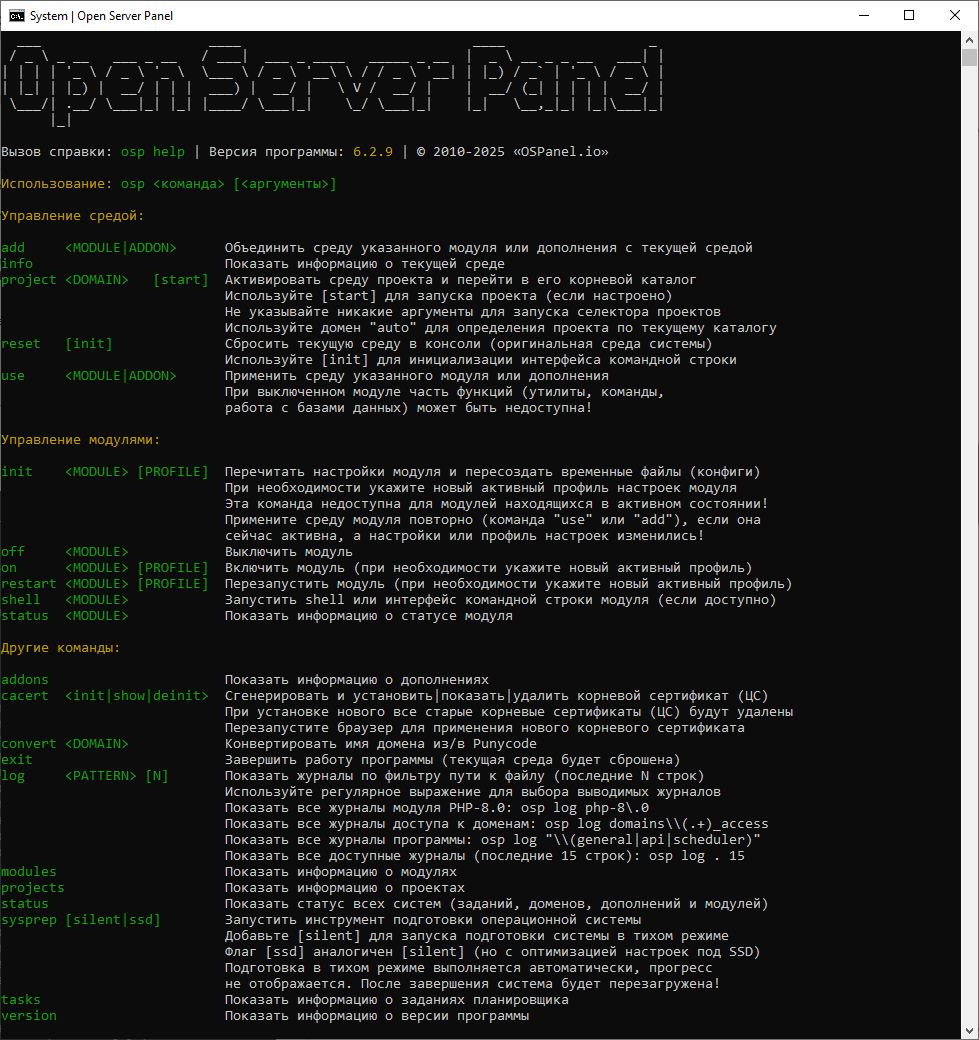Click the 'System | Open Server Panel' title

coord(101,16)
